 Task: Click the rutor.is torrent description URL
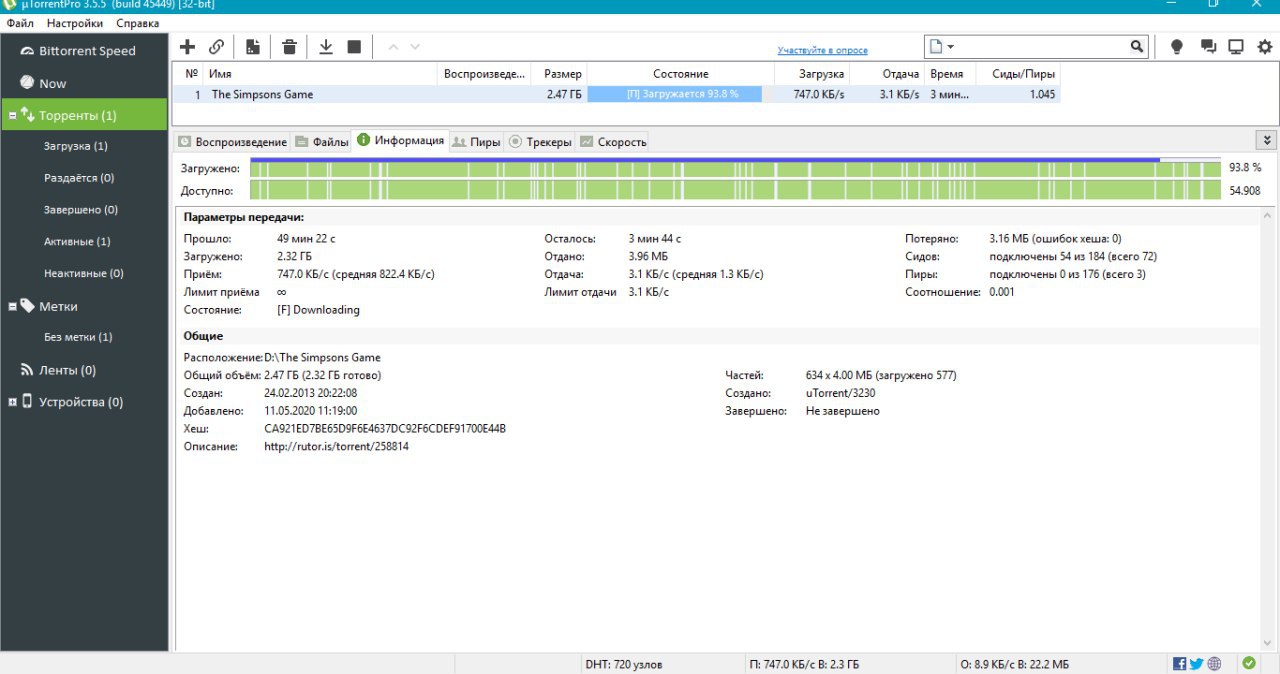click(x=336, y=447)
